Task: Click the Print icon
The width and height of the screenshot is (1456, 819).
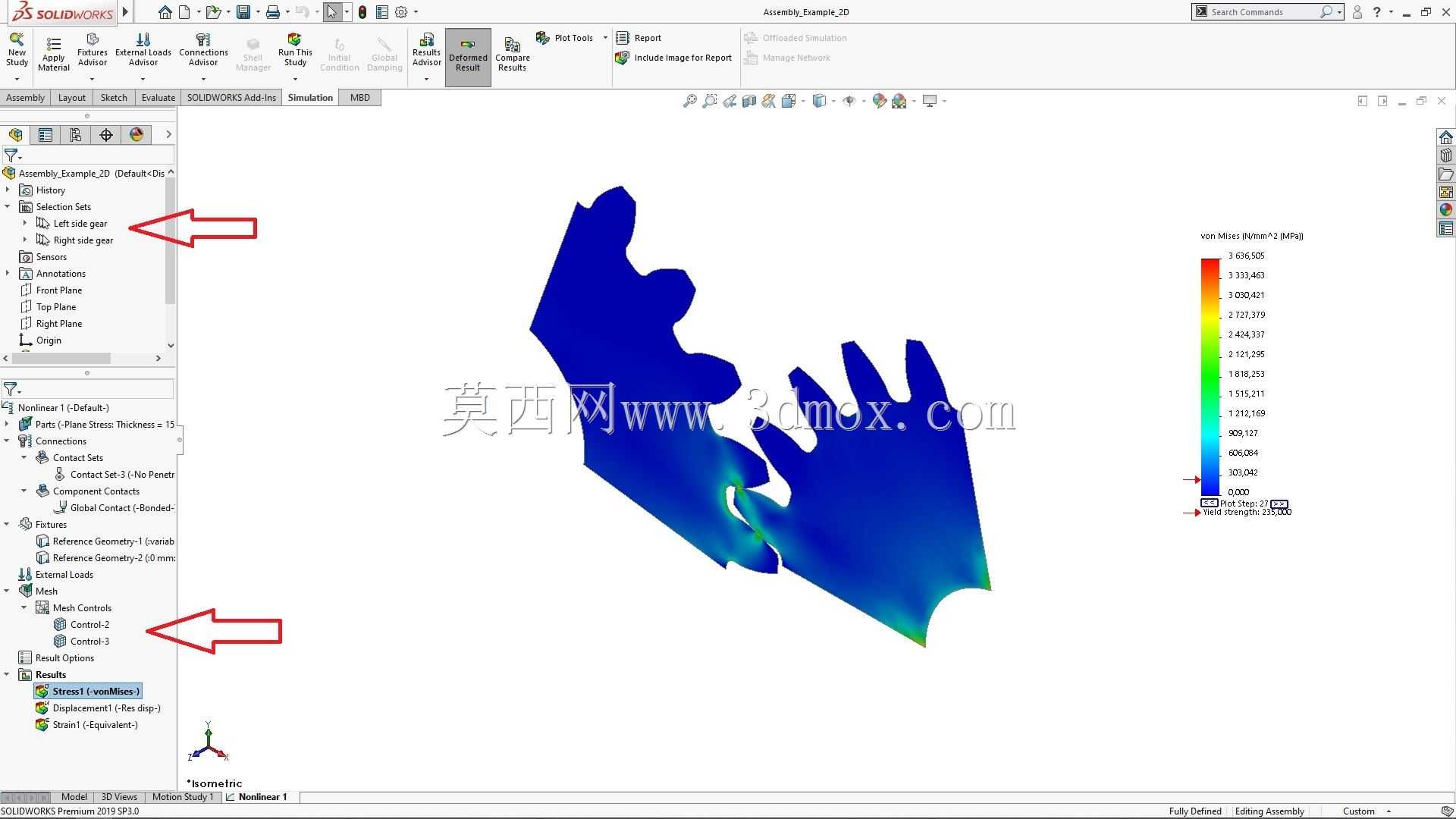Action: click(x=273, y=12)
